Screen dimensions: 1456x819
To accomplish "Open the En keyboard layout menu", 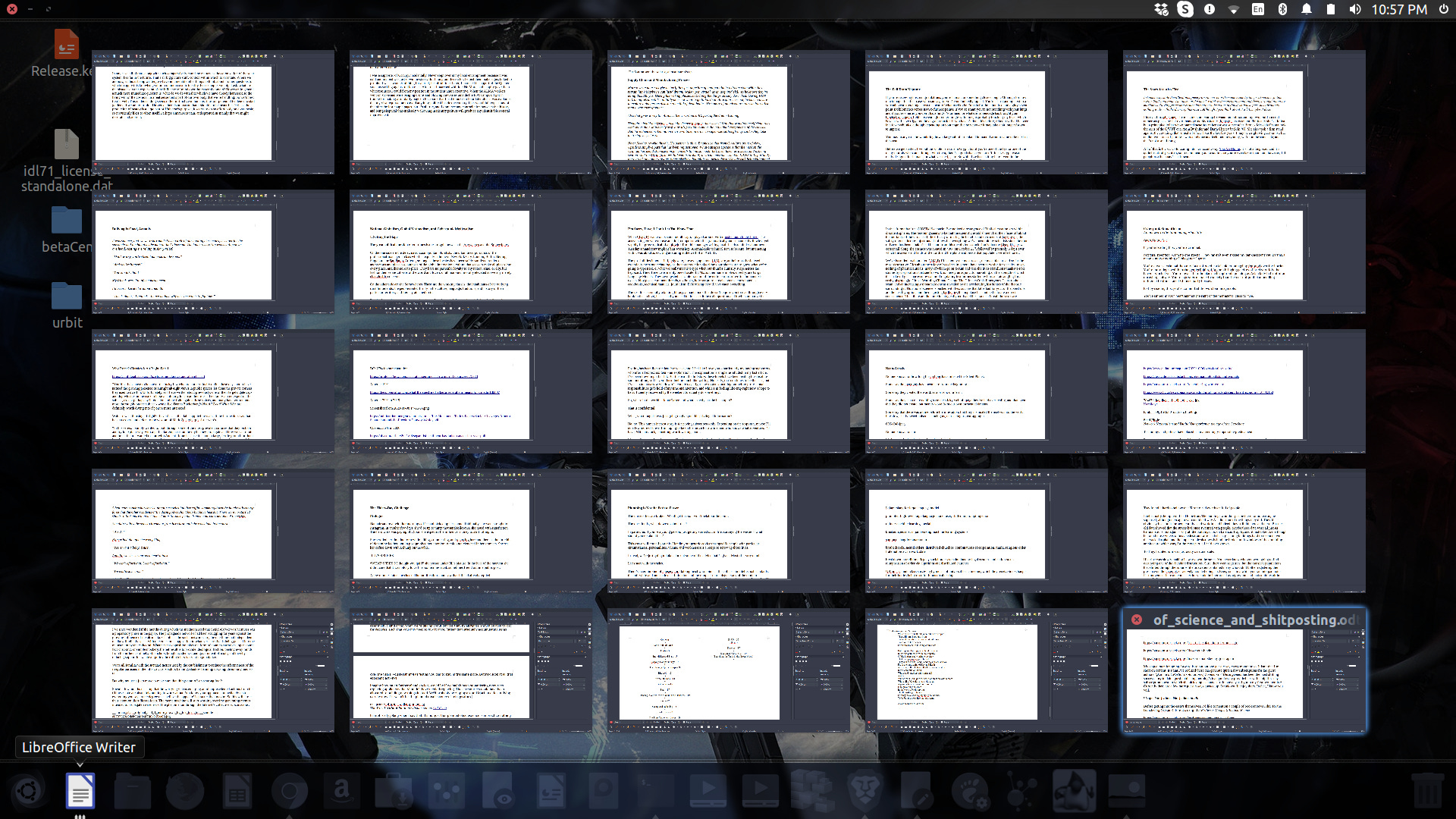I will (1258, 9).
